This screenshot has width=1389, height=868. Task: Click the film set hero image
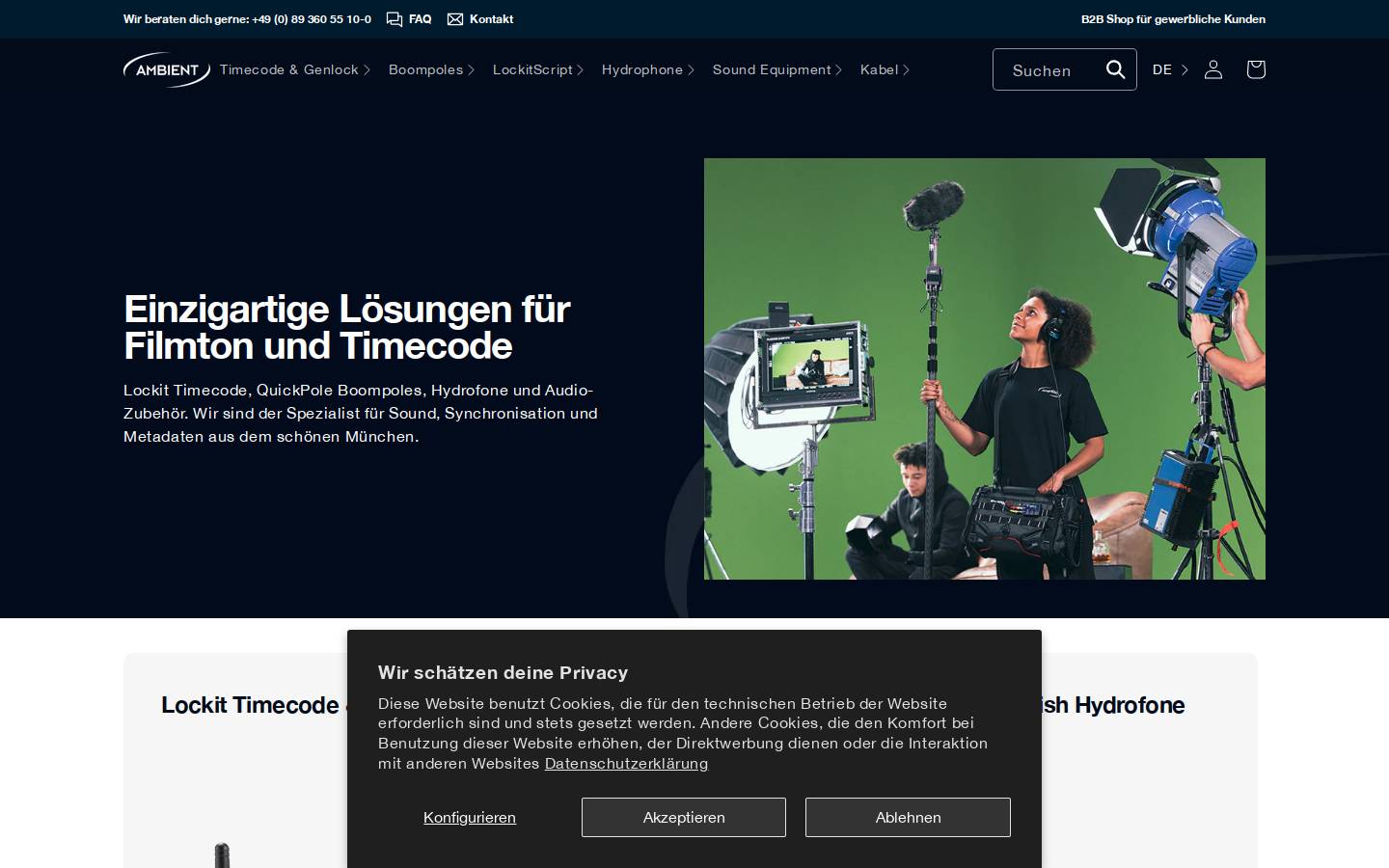tap(985, 368)
